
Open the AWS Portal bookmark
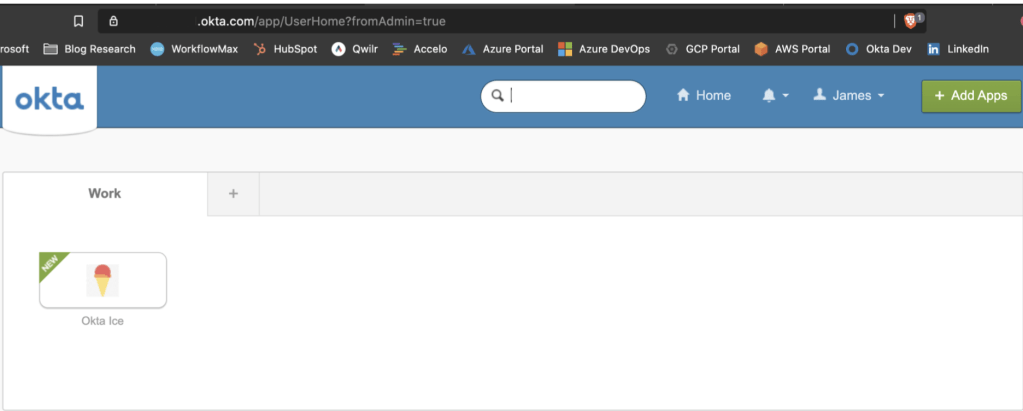coord(792,49)
